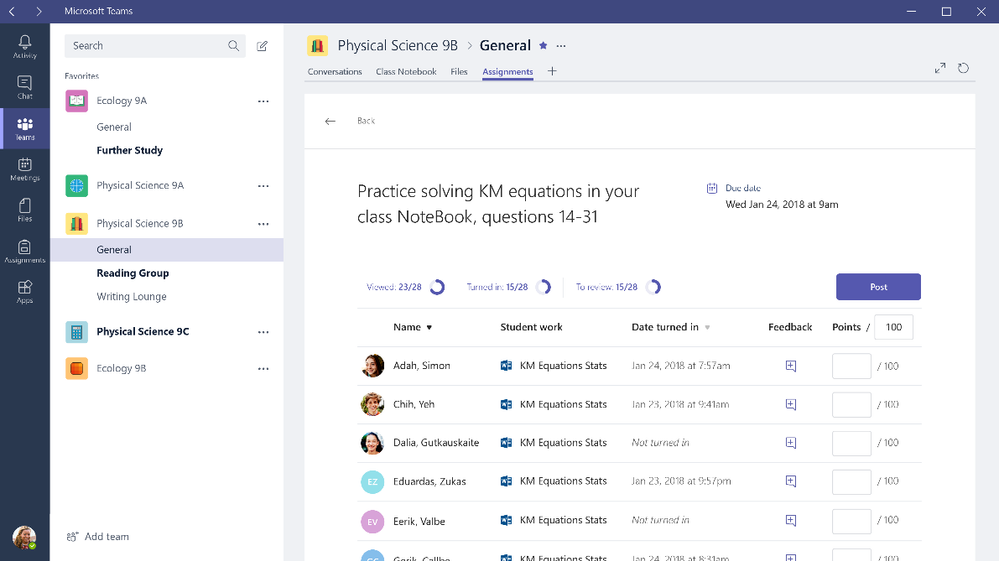Open Physical Science 9C team icon
The image size is (999, 561).
(x=76, y=332)
